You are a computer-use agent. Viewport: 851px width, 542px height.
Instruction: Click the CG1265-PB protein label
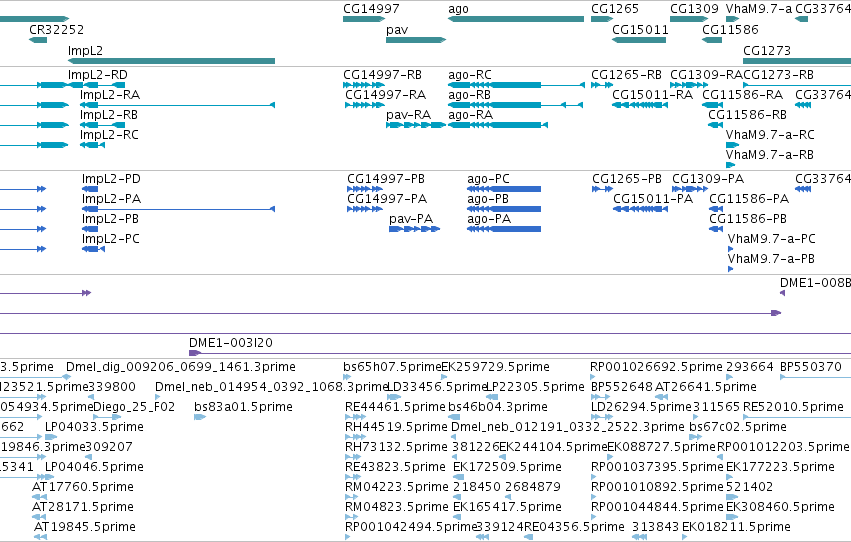pyautogui.click(x=627, y=178)
